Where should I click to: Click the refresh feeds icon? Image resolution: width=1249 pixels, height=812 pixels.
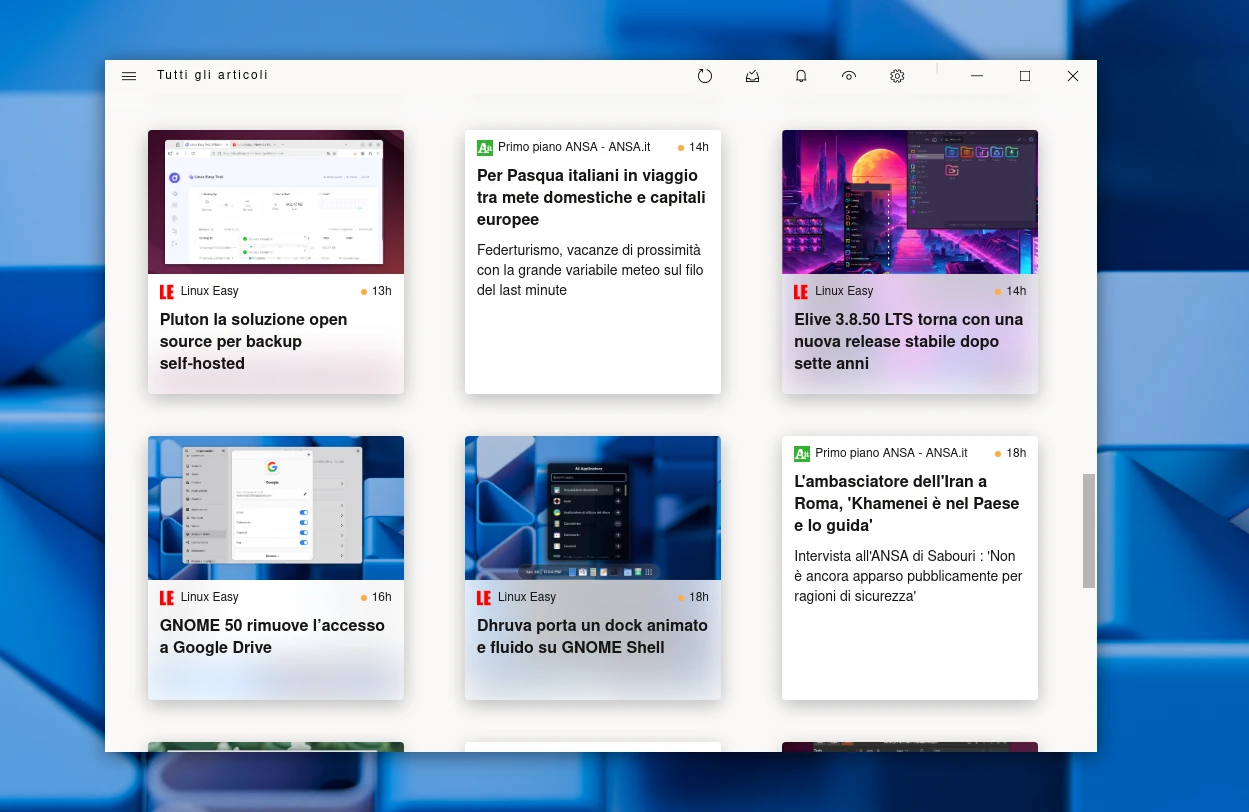tap(705, 76)
